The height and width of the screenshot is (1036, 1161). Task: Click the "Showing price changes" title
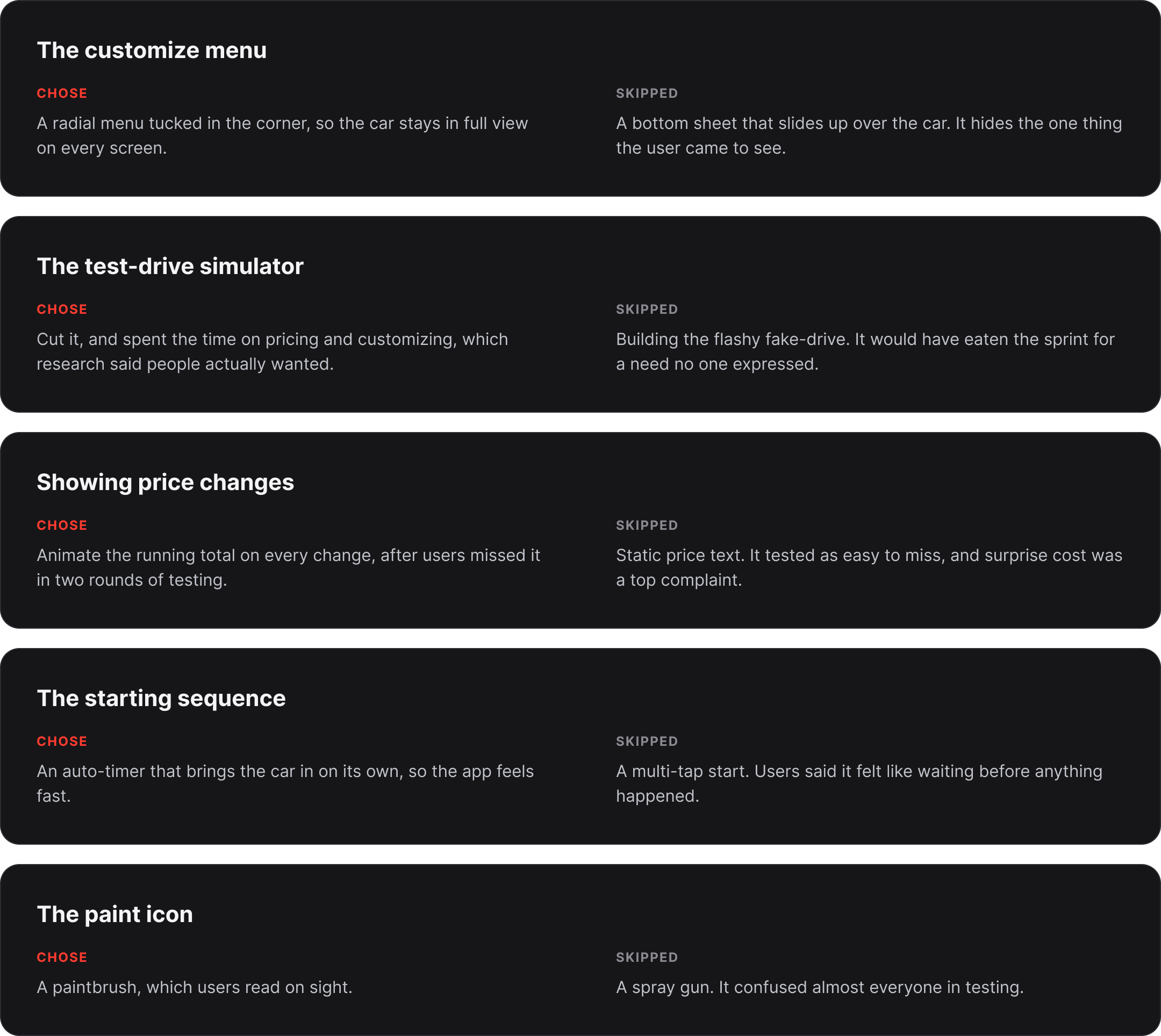pyautogui.click(x=165, y=482)
